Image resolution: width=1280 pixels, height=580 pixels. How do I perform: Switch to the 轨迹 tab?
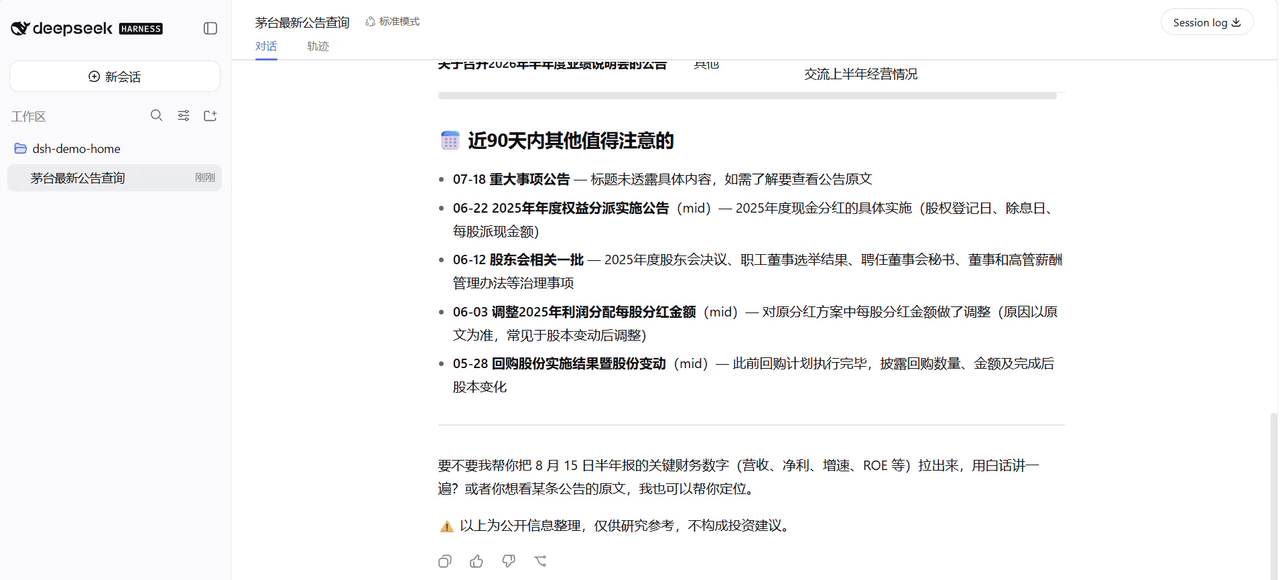pos(318,47)
